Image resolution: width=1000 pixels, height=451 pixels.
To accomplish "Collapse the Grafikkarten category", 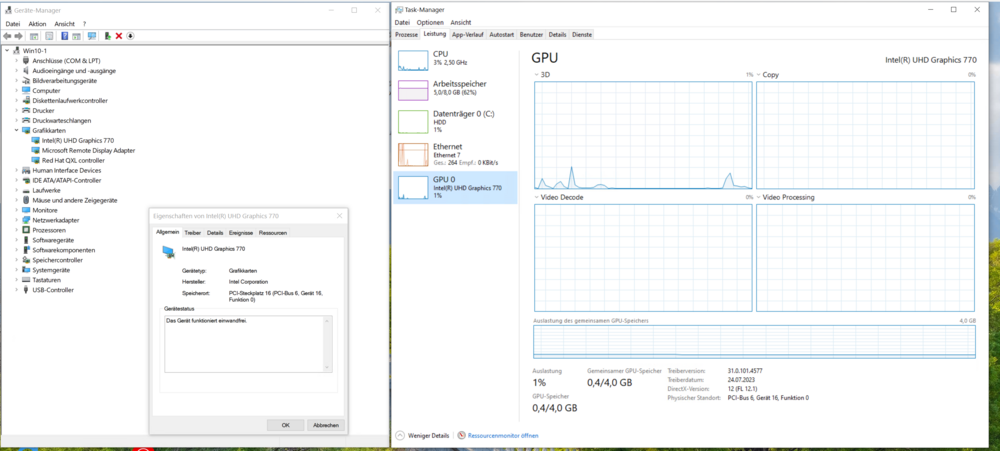I will click(17, 130).
